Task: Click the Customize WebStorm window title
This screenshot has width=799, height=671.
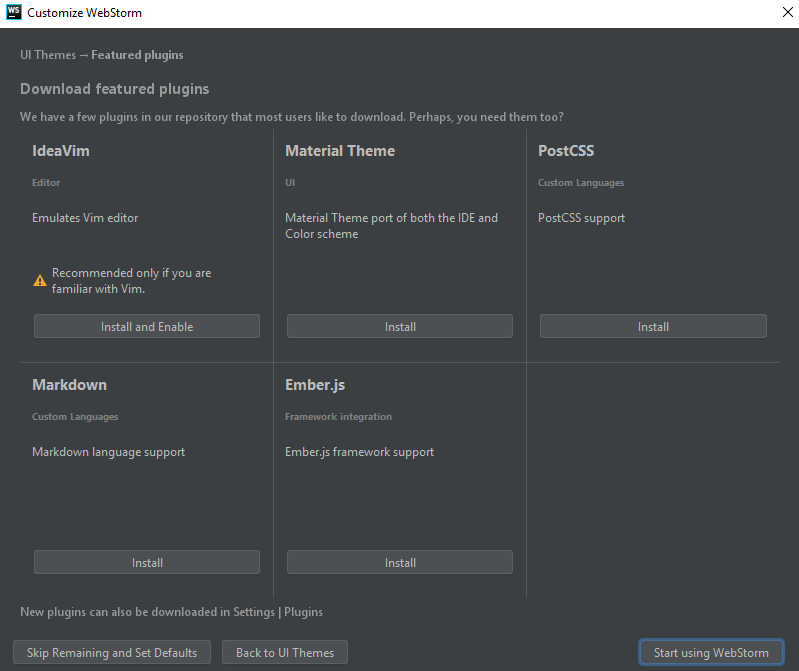Action: coord(85,13)
